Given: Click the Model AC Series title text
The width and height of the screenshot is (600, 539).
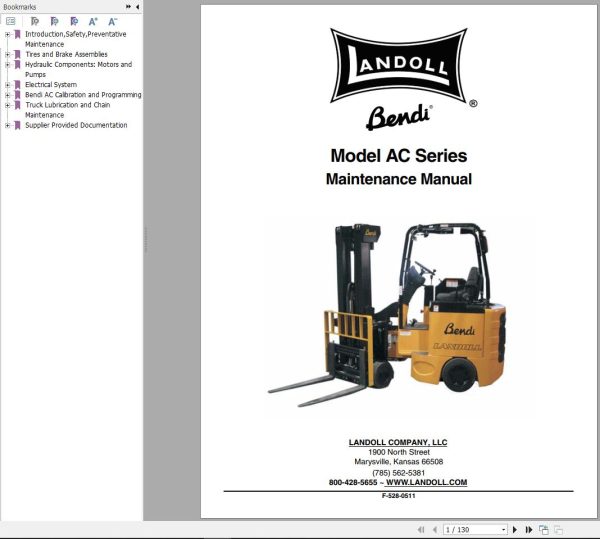Looking at the screenshot, I should (399, 156).
